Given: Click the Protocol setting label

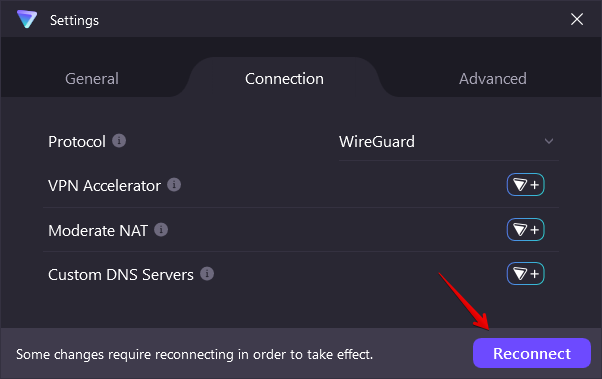Looking at the screenshot, I should 77,142.
